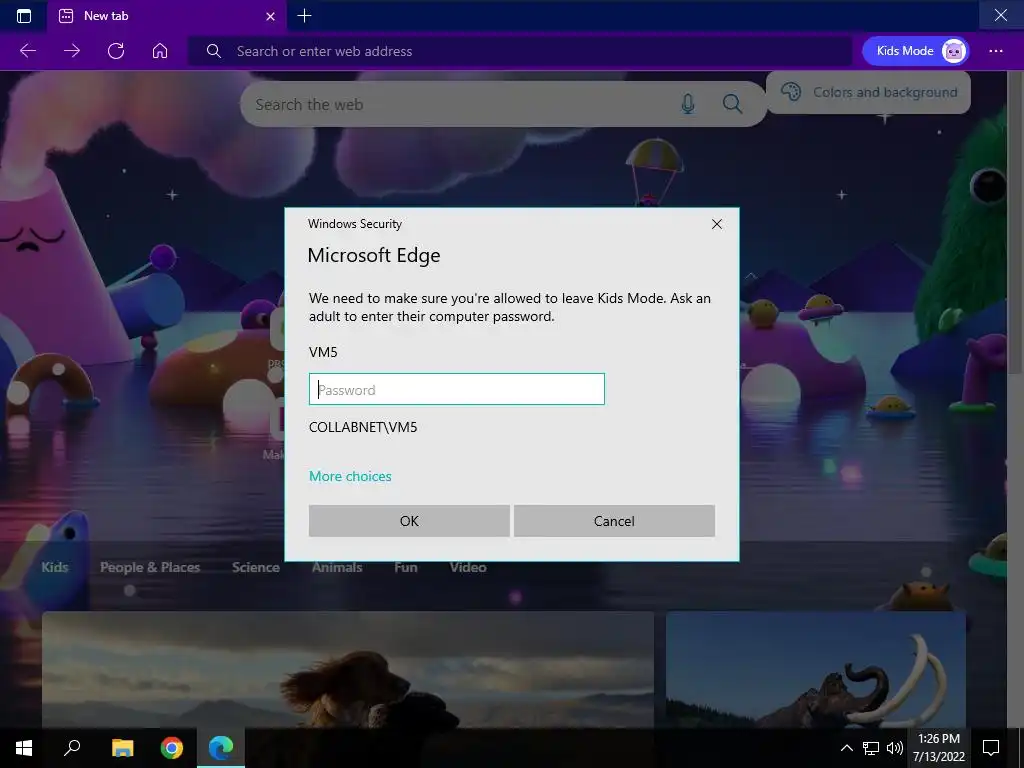This screenshot has height=768, width=1024.
Task: Open the Windows Start menu
Action: coord(24,748)
